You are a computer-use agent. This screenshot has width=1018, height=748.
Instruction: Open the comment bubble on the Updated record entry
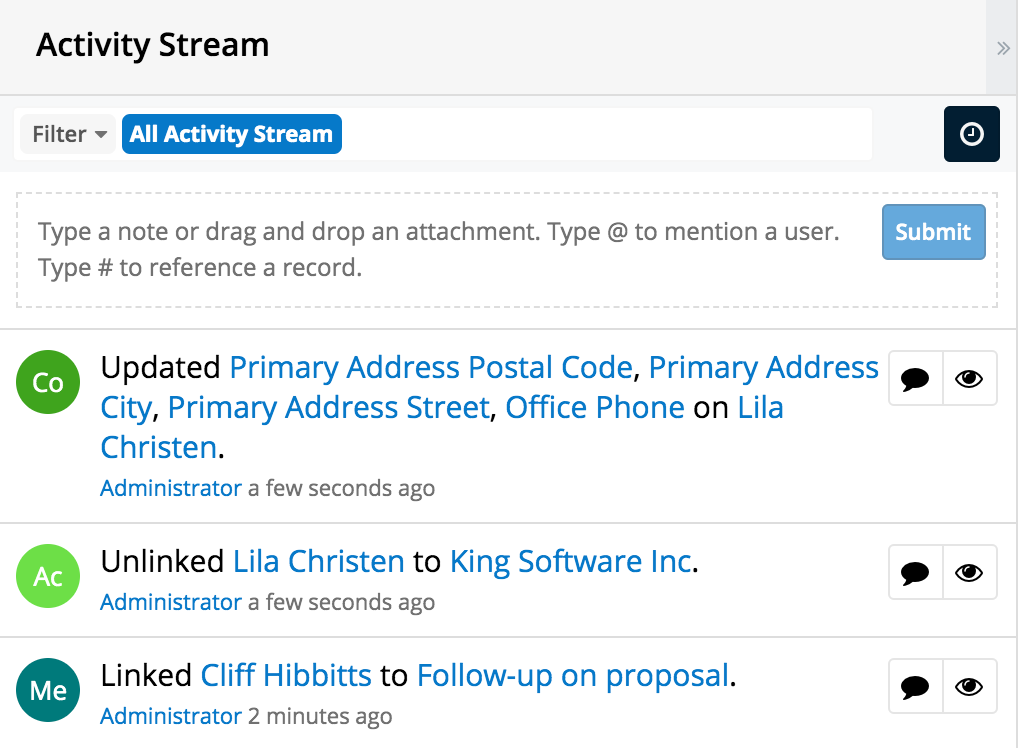click(x=915, y=378)
